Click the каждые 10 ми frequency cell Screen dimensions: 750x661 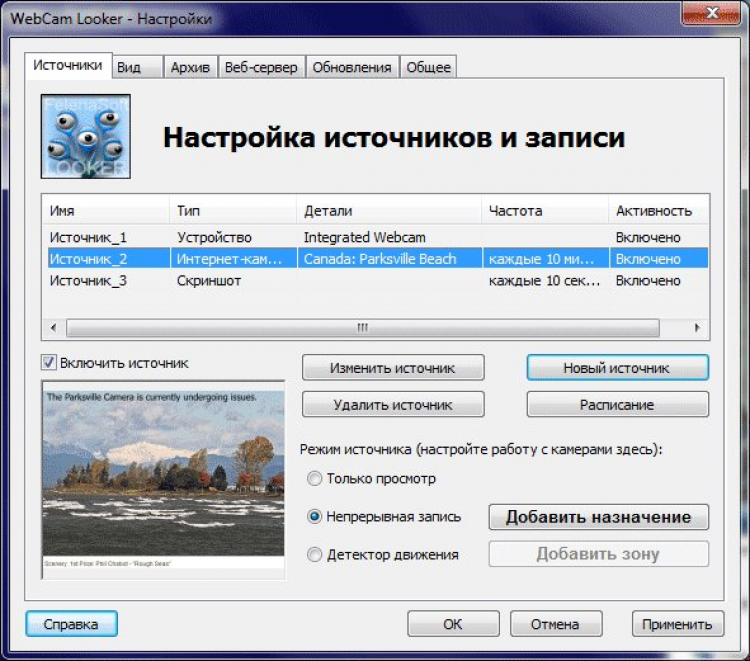[541, 259]
